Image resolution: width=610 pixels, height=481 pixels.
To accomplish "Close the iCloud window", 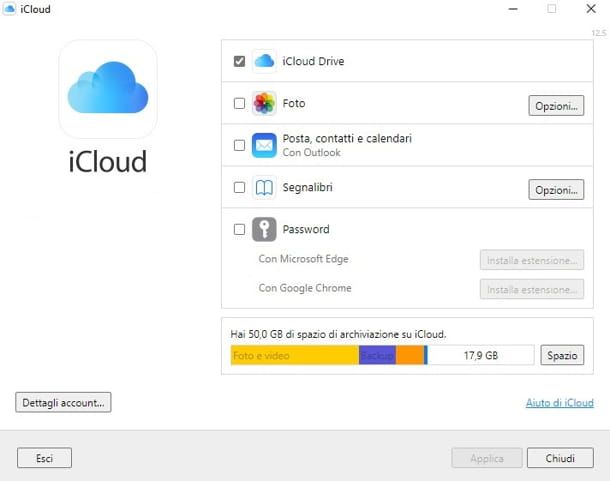I will (x=591, y=9).
